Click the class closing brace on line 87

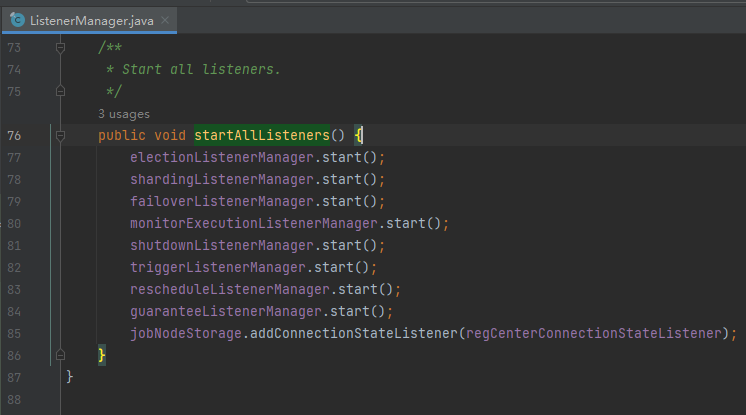click(69, 377)
